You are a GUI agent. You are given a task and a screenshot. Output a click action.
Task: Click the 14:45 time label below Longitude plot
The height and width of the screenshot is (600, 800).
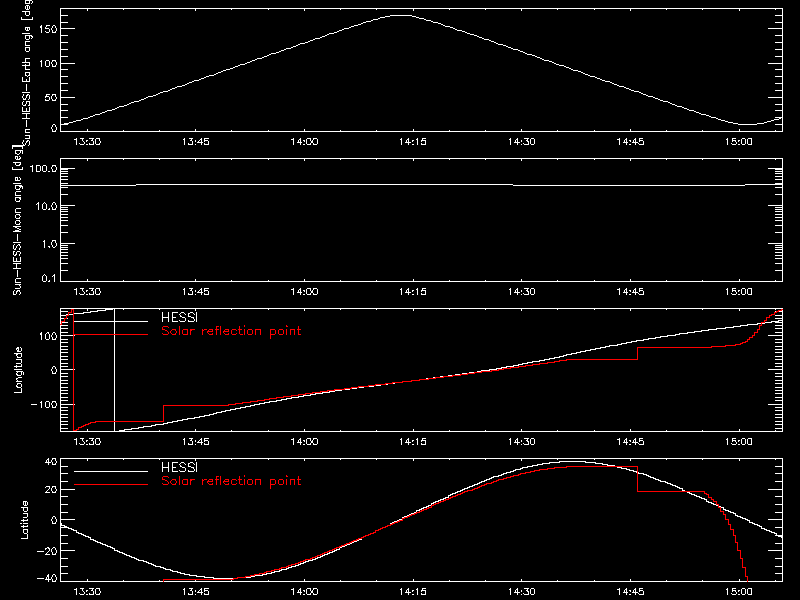click(630, 441)
